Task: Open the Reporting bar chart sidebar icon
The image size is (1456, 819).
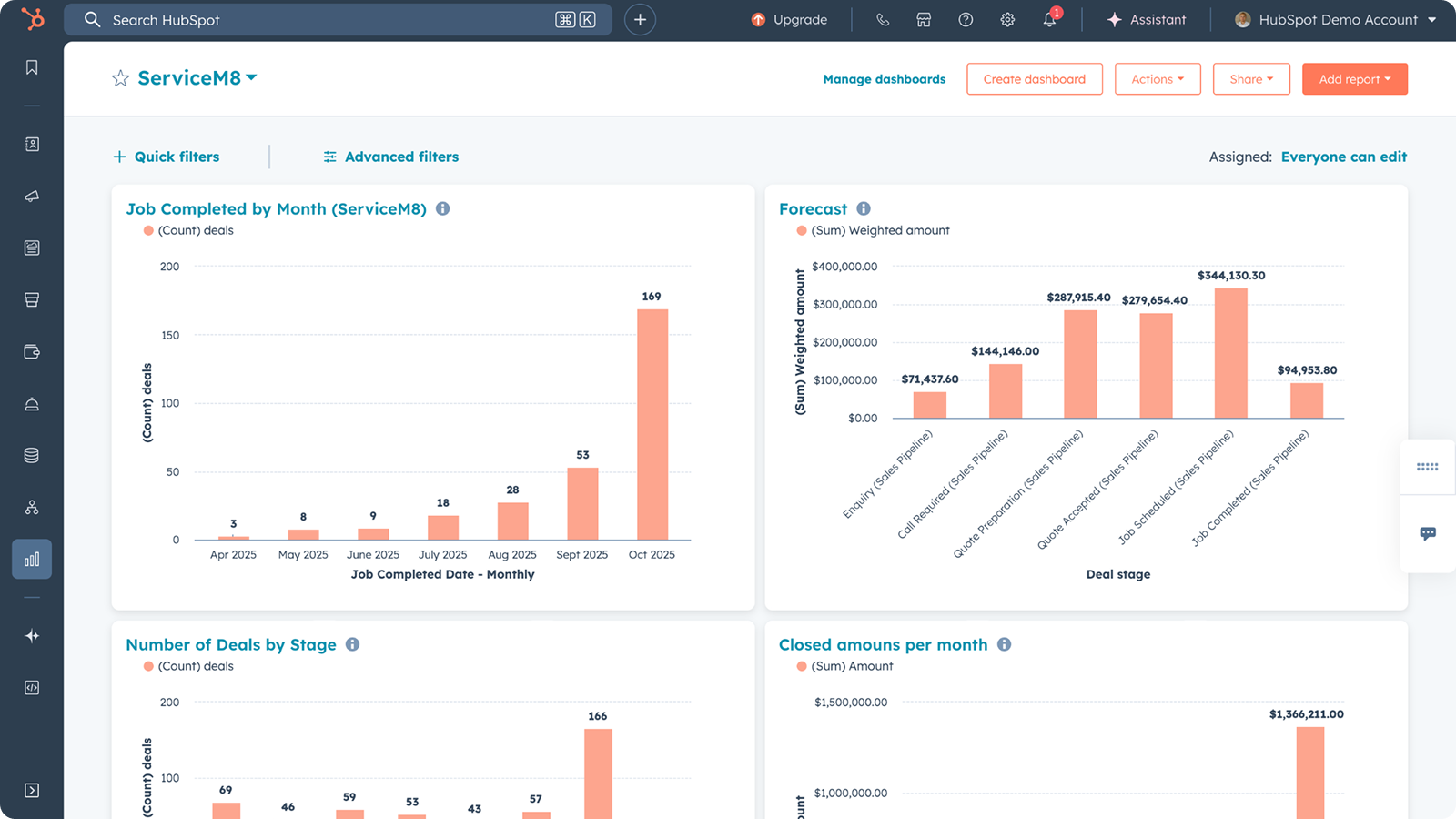Action: [32, 559]
